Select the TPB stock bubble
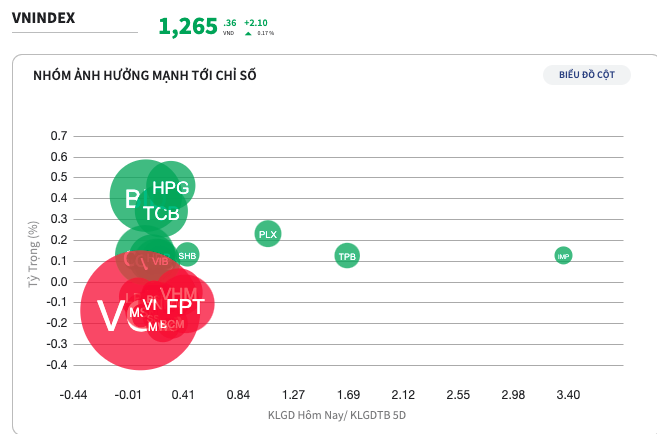Image resolution: width=657 pixels, height=434 pixels. 347,256
